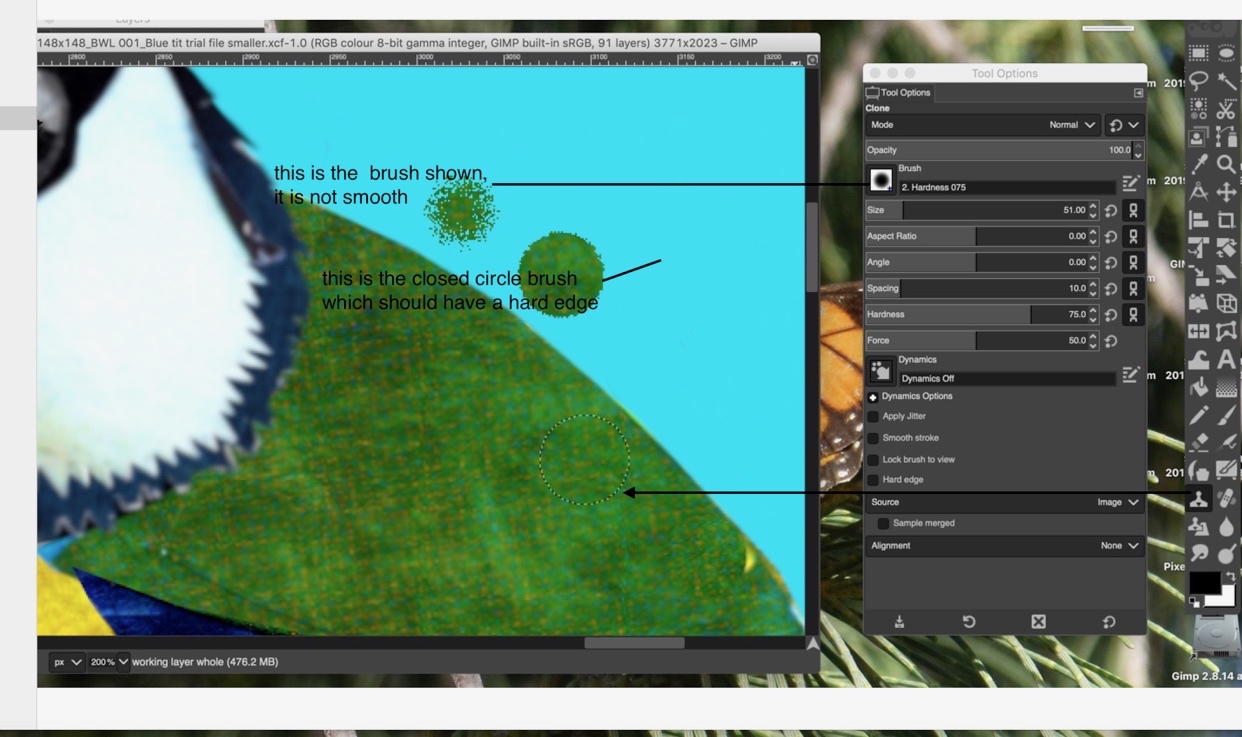This screenshot has height=737, width=1242.
Task: Select the Rectangle Select tool
Action: 1198,53
